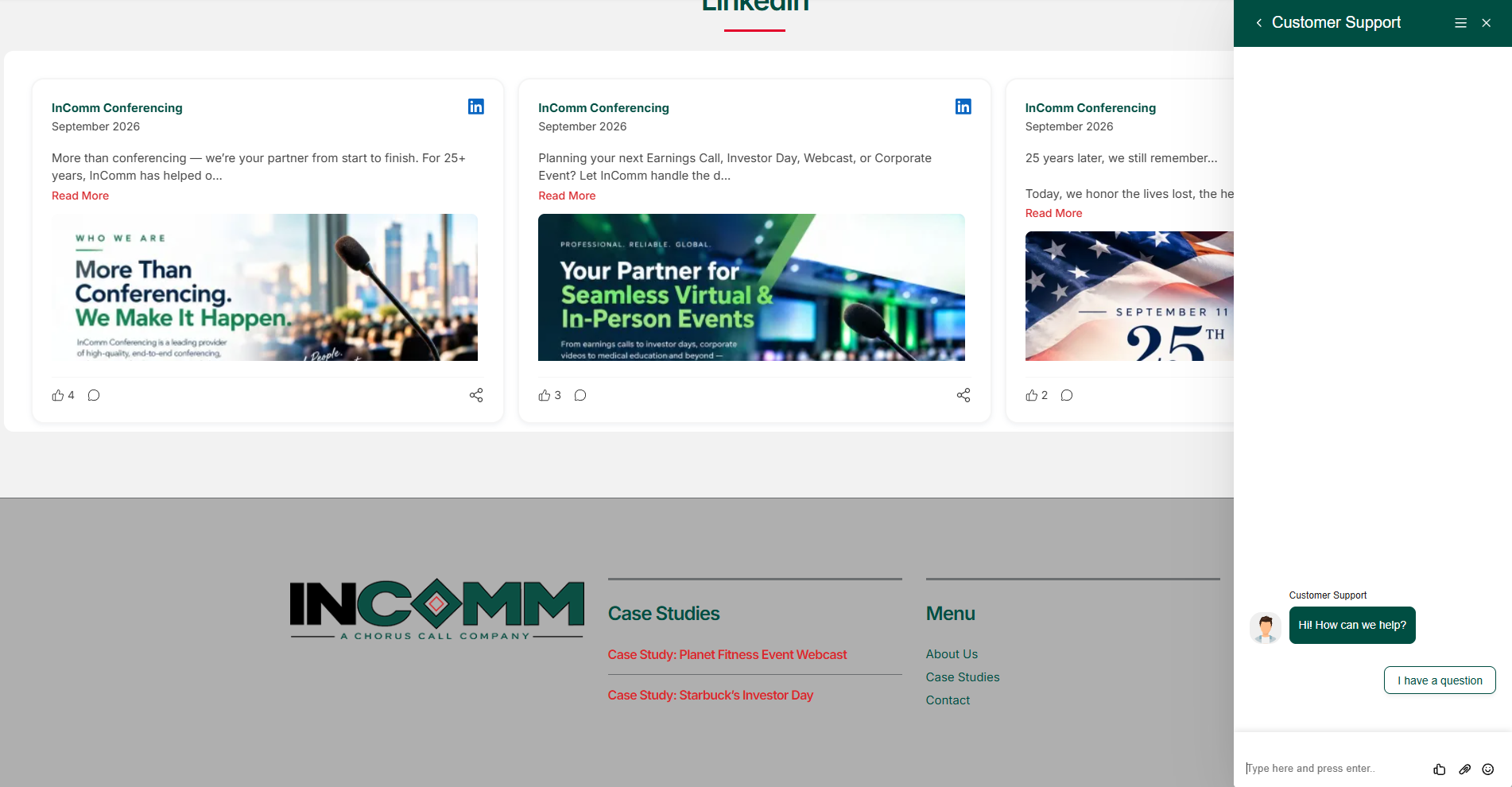
Task: Open Case Studies footer menu link
Action: pos(962,677)
